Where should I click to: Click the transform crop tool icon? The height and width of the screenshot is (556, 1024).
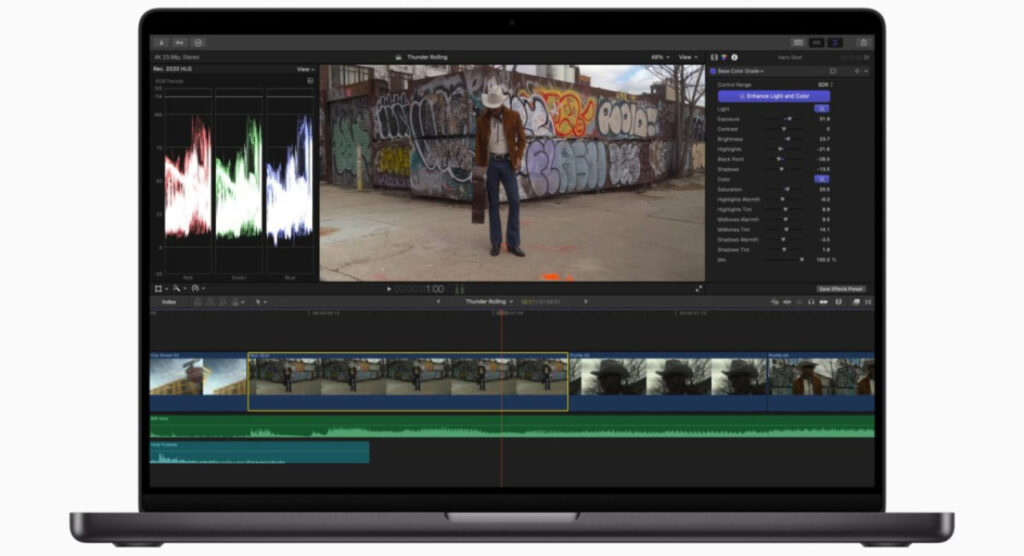point(158,288)
